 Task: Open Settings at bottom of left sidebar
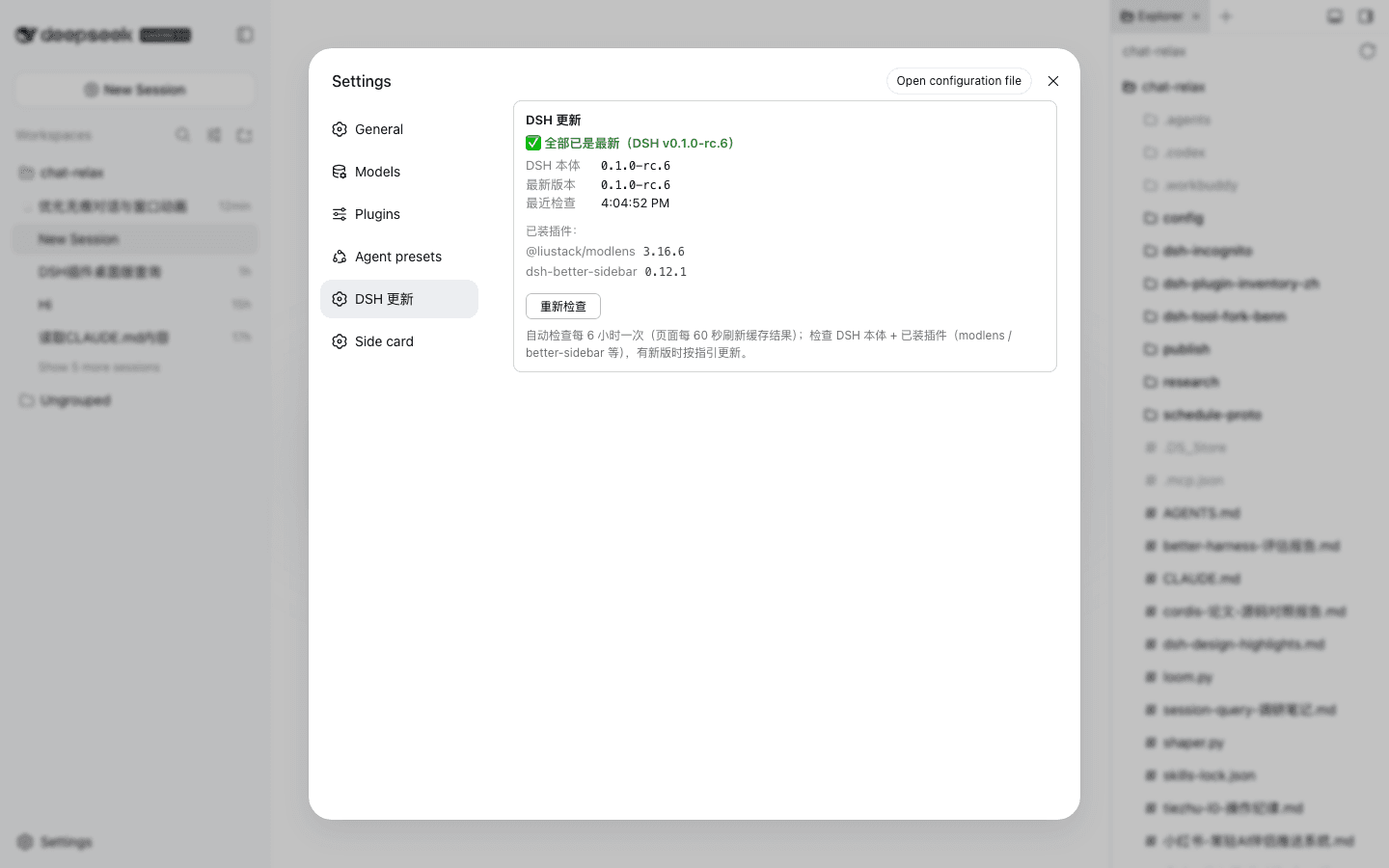point(56,842)
